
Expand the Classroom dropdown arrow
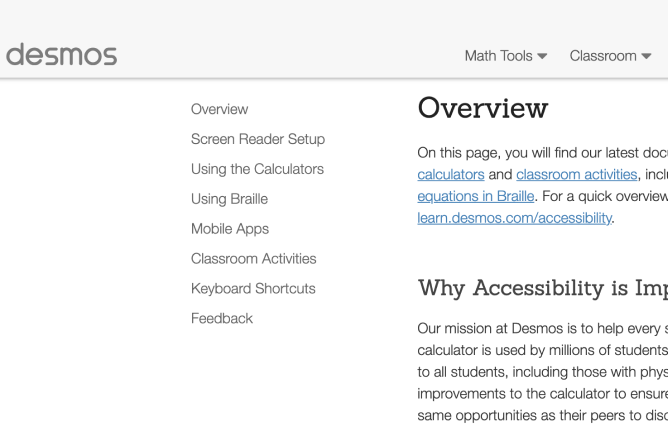(x=647, y=57)
